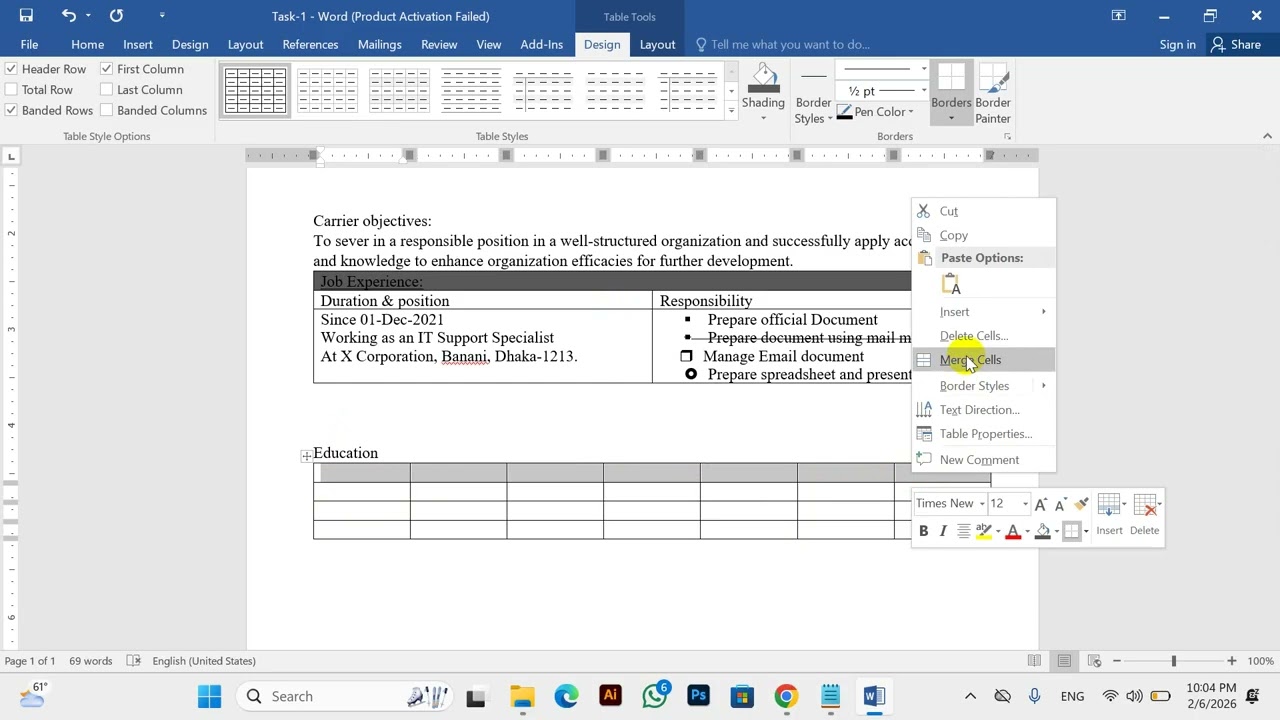Image resolution: width=1280 pixels, height=720 pixels.
Task: Open the mini toolbar font name dropdown
Action: pos(982,504)
